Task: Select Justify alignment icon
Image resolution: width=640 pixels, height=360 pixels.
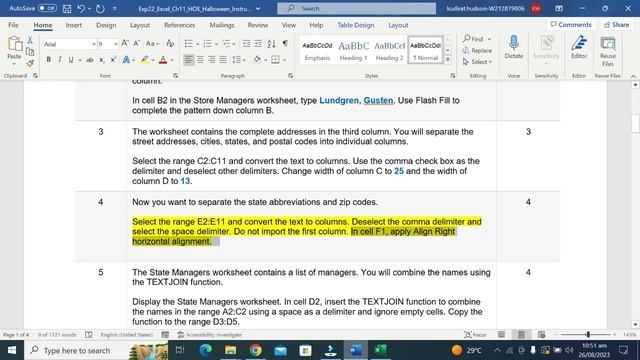Action: point(223,60)
